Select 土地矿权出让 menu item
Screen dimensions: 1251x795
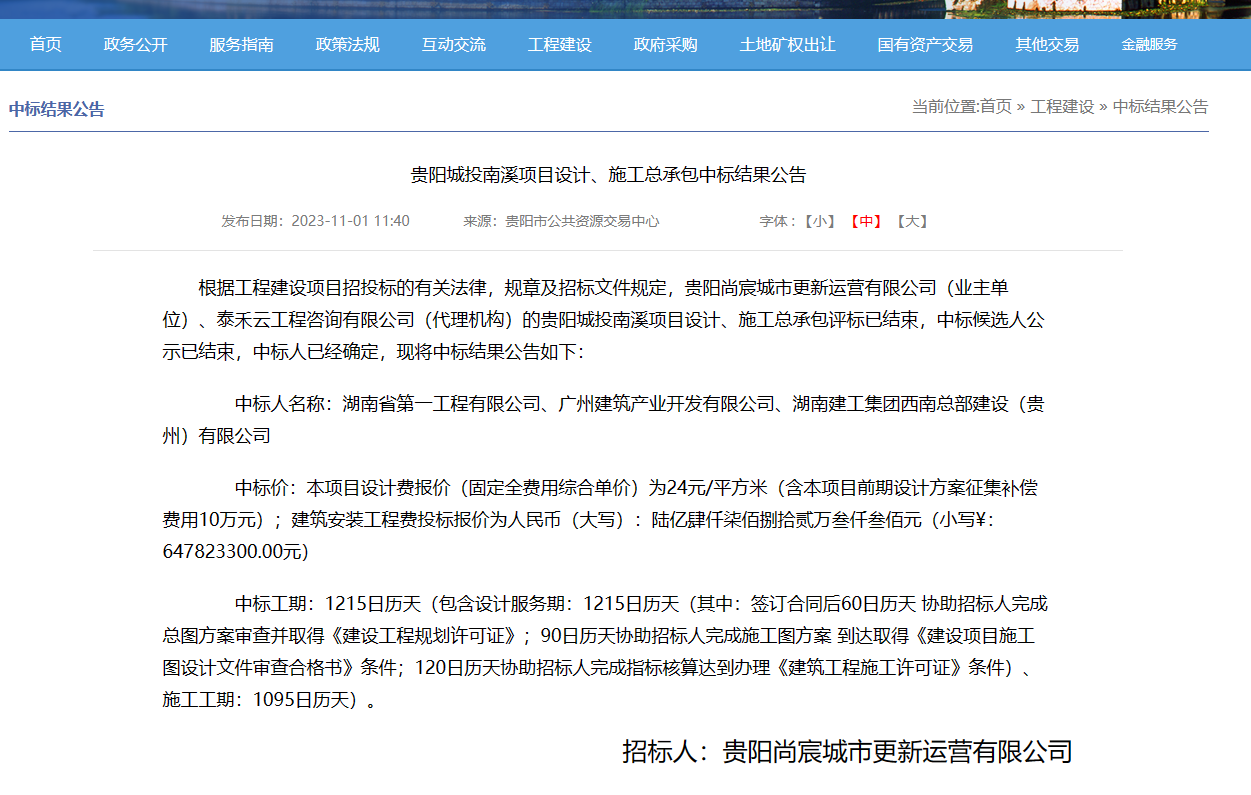[x=788, y=45]
